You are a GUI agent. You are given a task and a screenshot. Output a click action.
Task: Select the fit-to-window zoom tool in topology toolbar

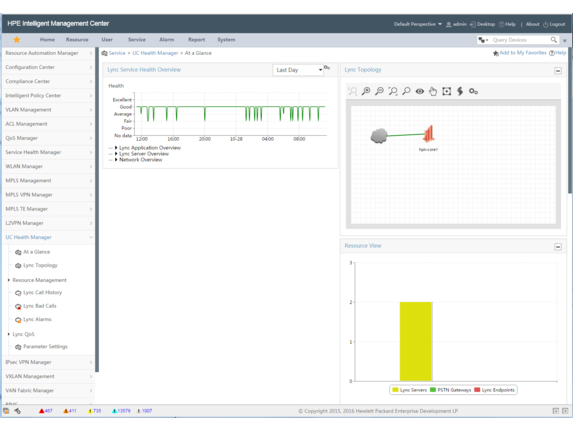click(x=393, y=91)
